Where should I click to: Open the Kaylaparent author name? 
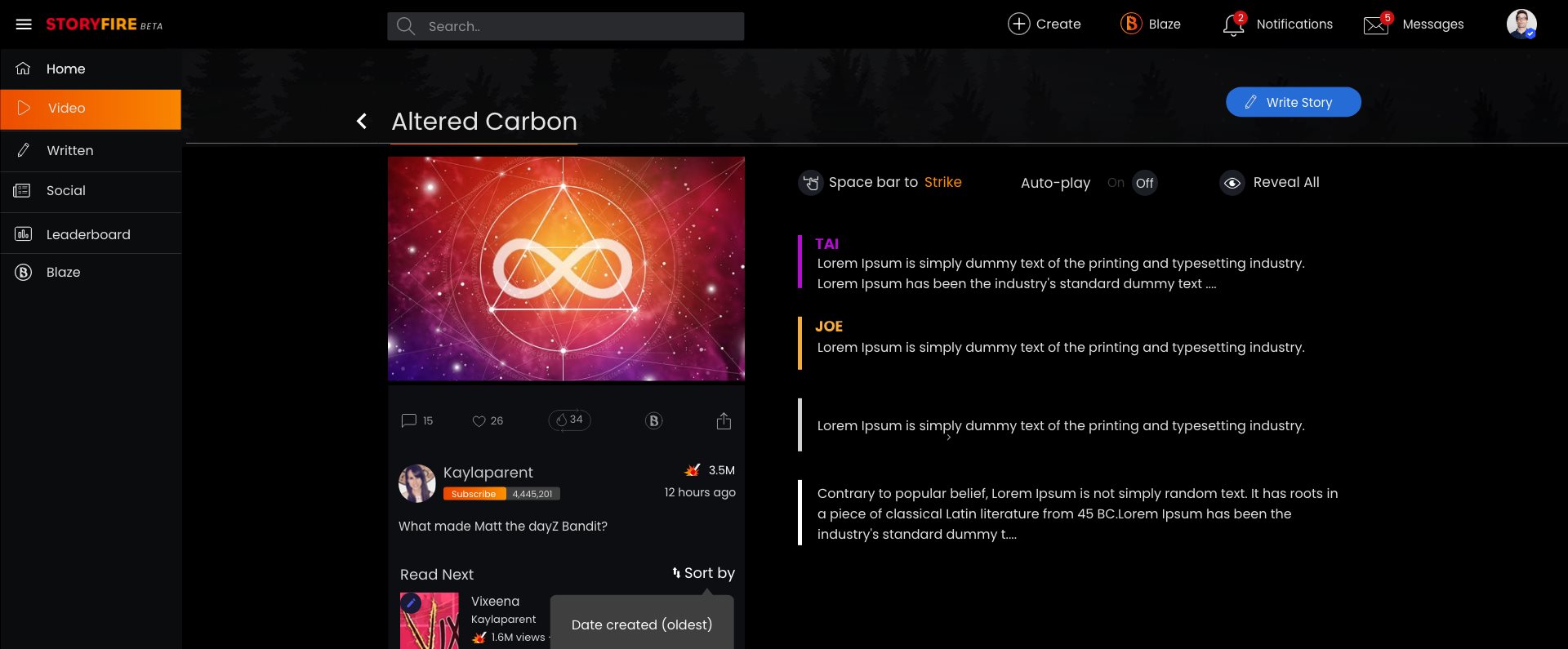coord(488,473)
